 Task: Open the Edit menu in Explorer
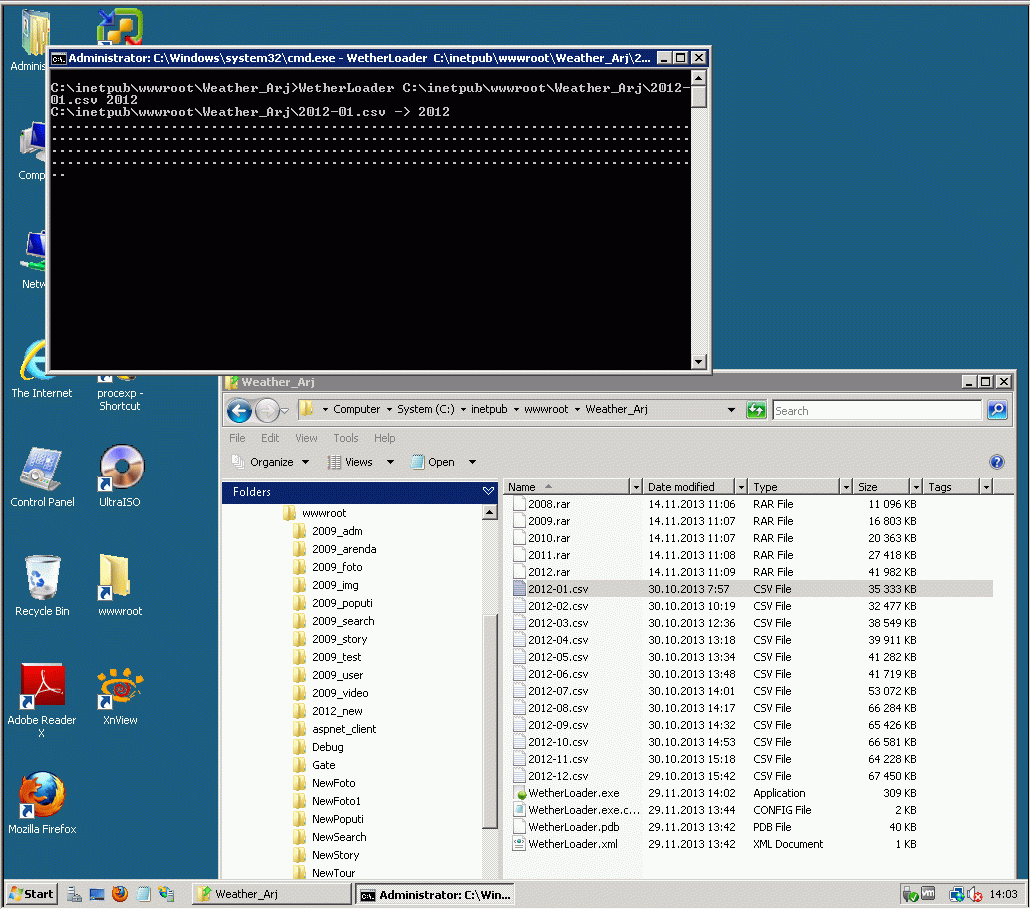(x=270, y=438)
